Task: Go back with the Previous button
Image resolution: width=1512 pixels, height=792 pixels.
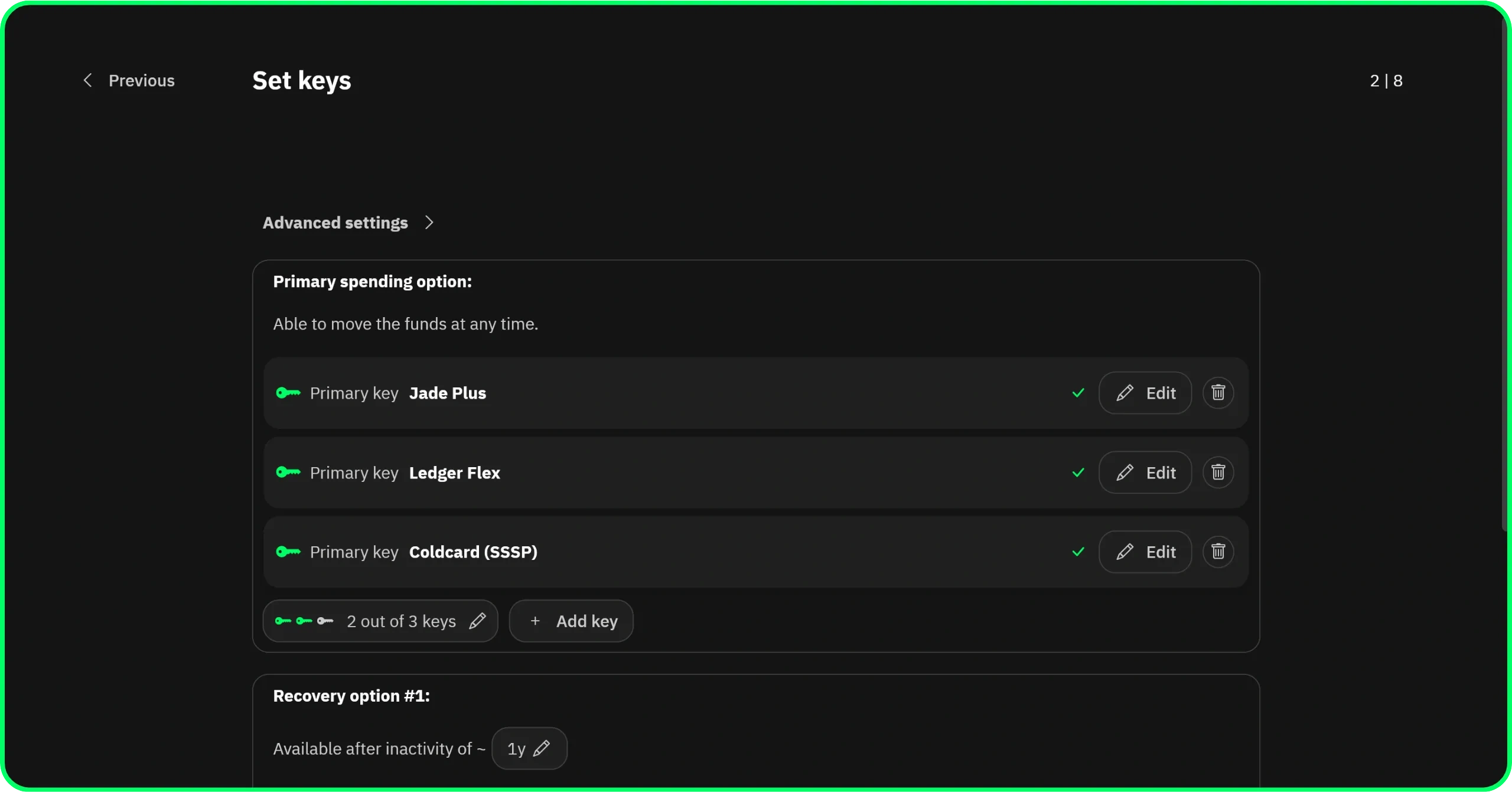Action: 128,80
